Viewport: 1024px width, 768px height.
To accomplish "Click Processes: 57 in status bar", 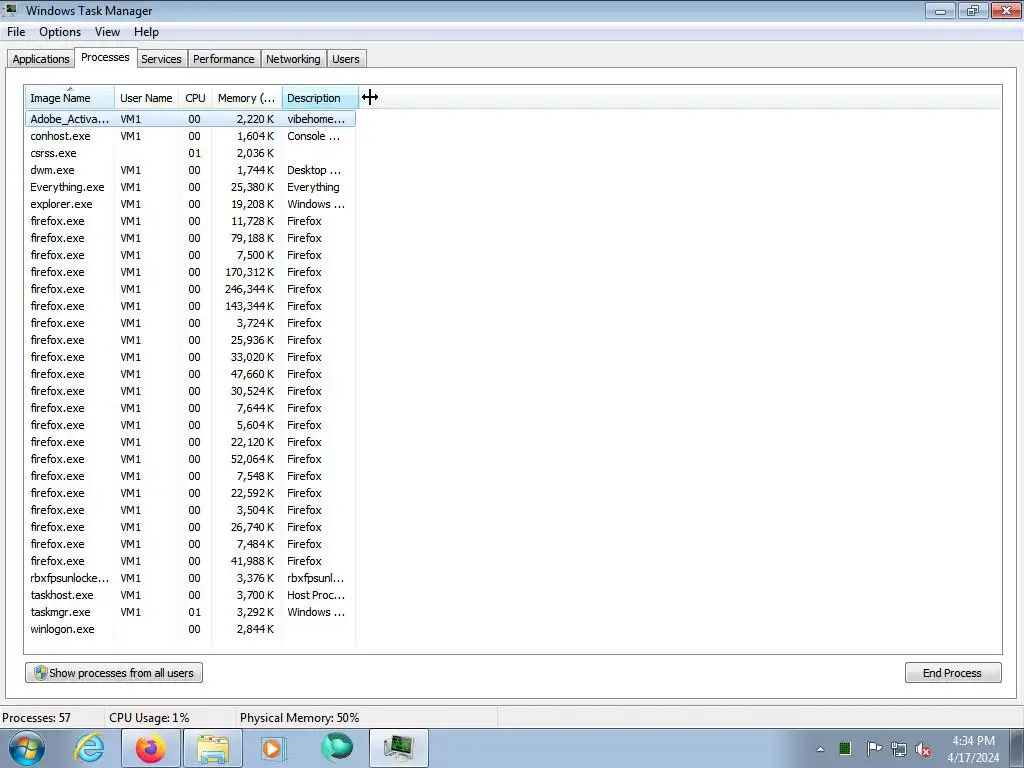I will coord(37,718).
